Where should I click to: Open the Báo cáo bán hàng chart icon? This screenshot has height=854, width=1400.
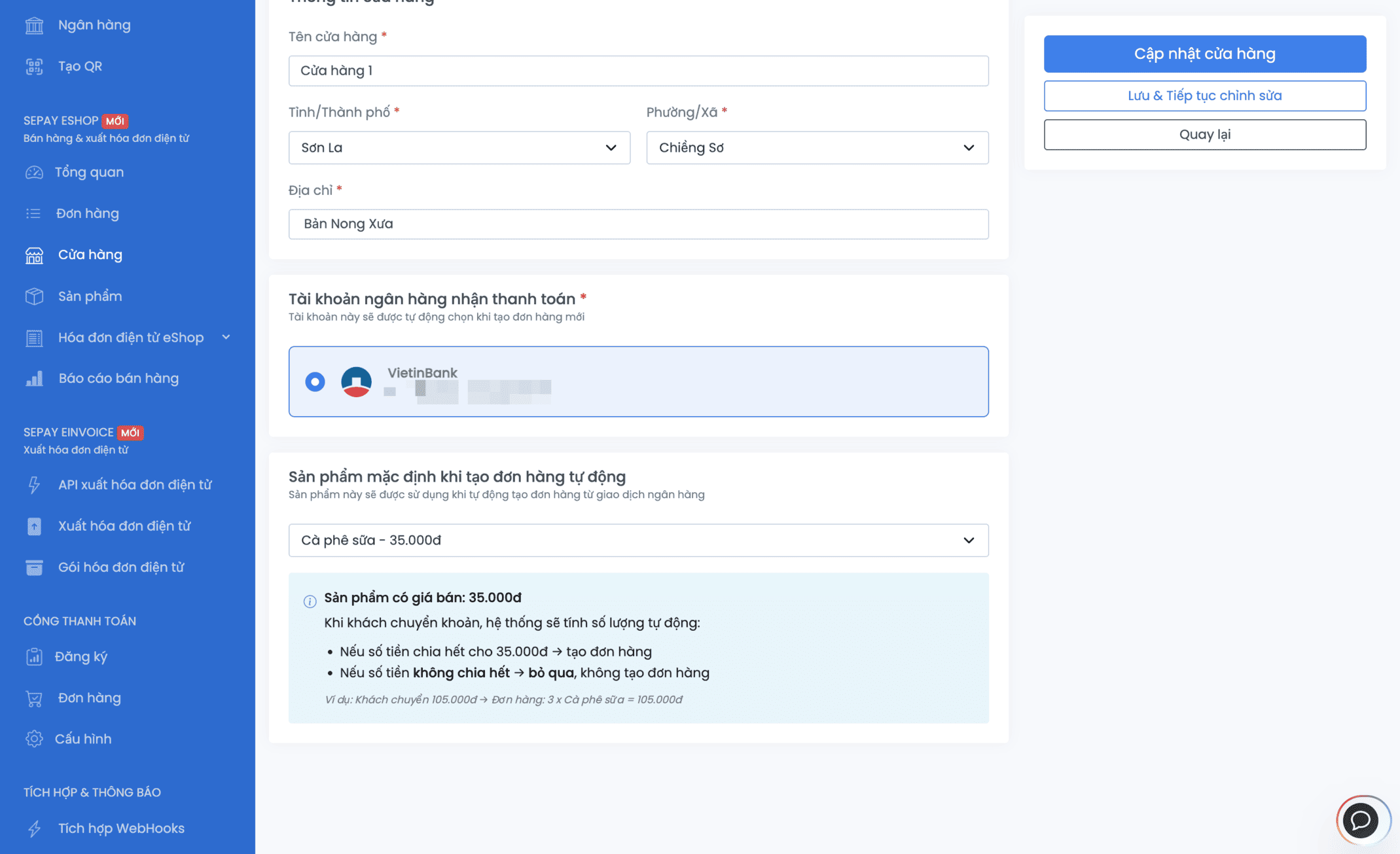coord(34,378)
